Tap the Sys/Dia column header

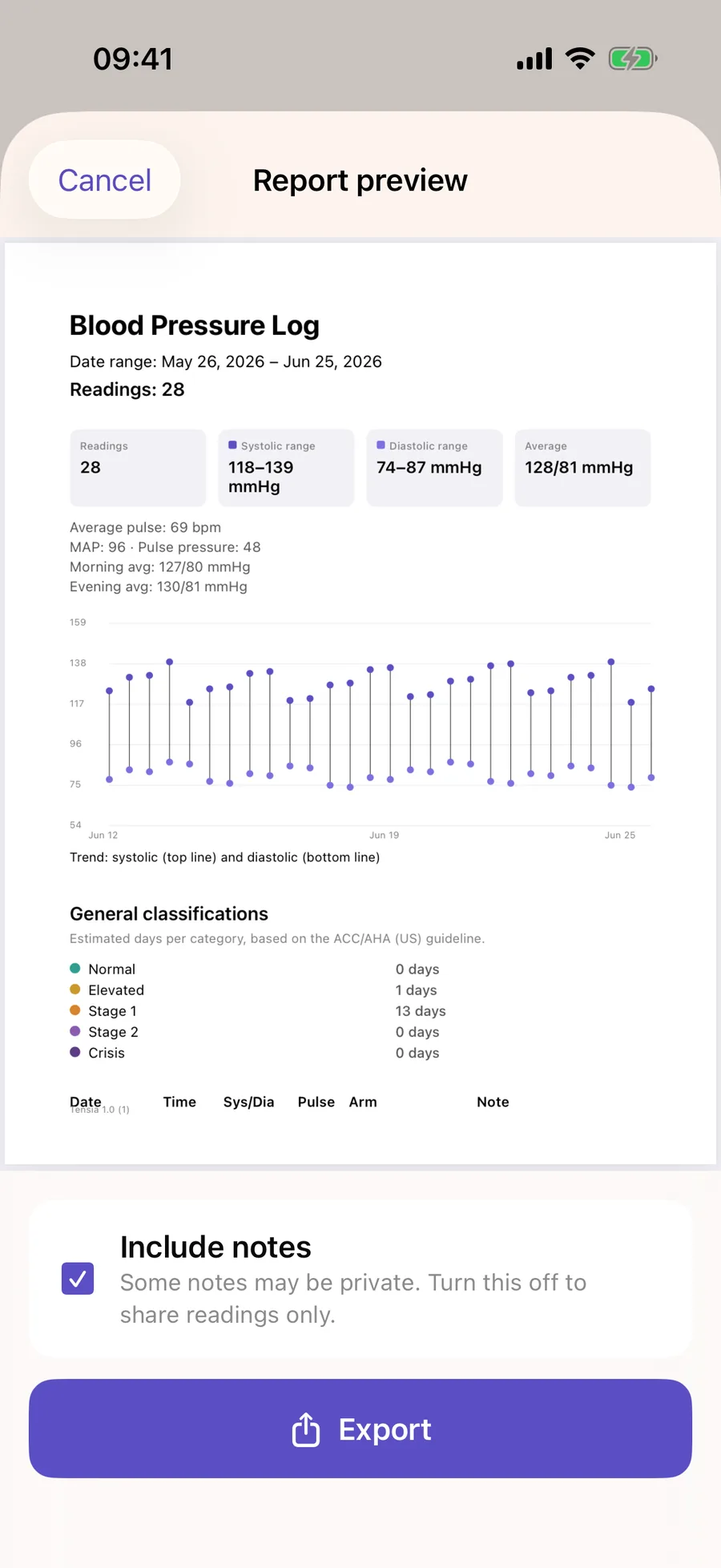click(248, 1102)
